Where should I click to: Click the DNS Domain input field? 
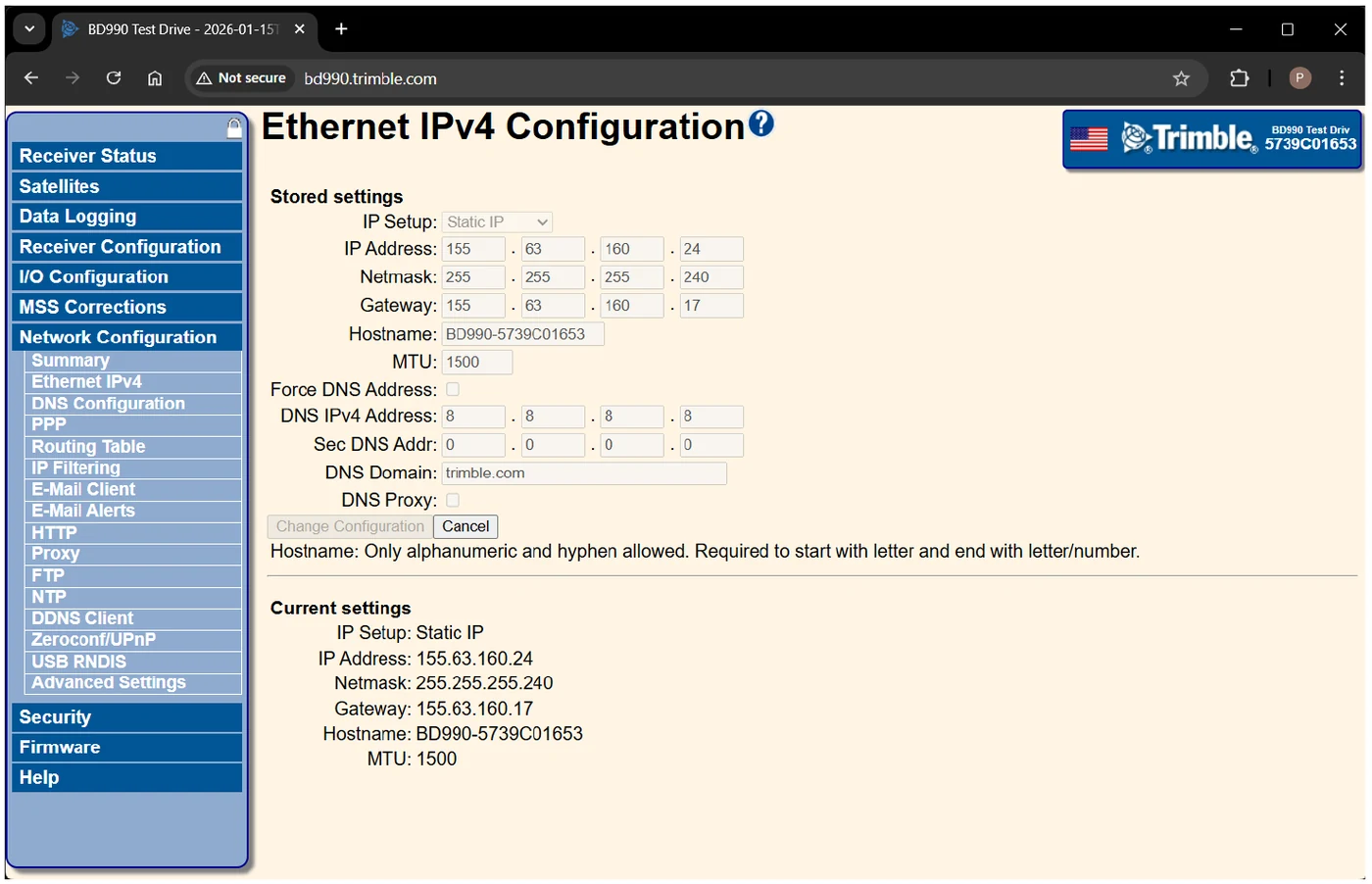click(584, 473)
